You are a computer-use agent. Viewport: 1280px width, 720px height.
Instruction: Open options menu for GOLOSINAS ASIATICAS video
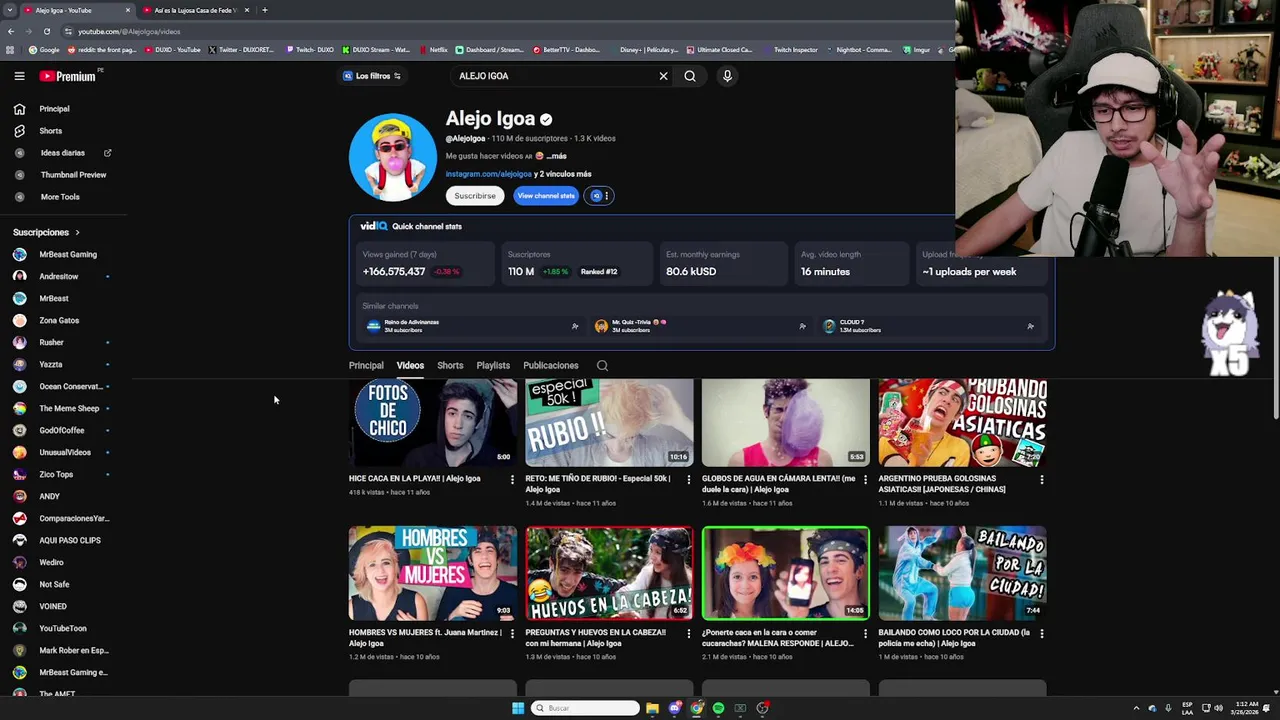click(1041, 480)
